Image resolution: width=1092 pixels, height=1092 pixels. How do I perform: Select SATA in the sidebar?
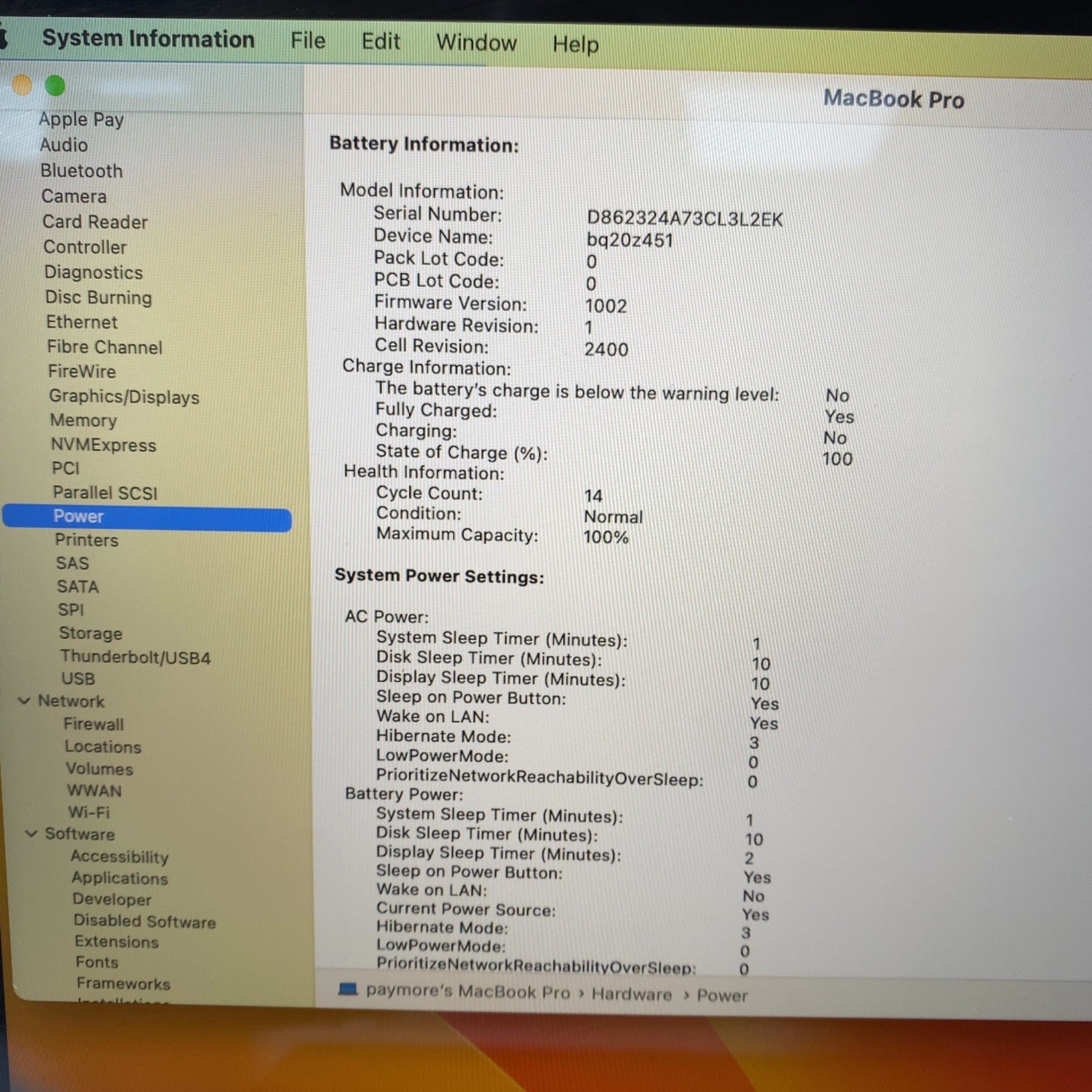click(x=78, y=586)
